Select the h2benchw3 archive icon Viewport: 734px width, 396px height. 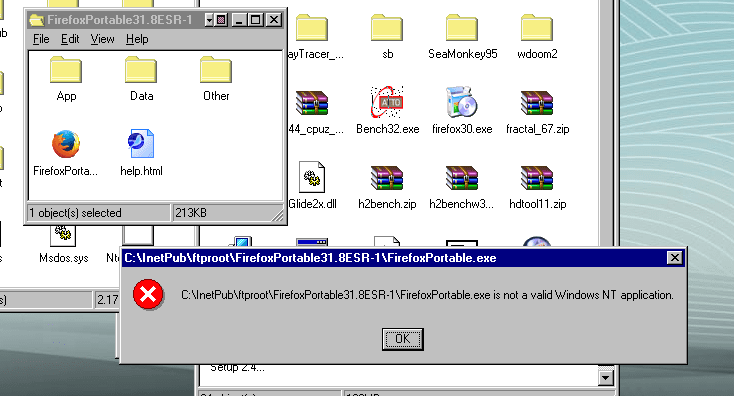tap(462, 178)
